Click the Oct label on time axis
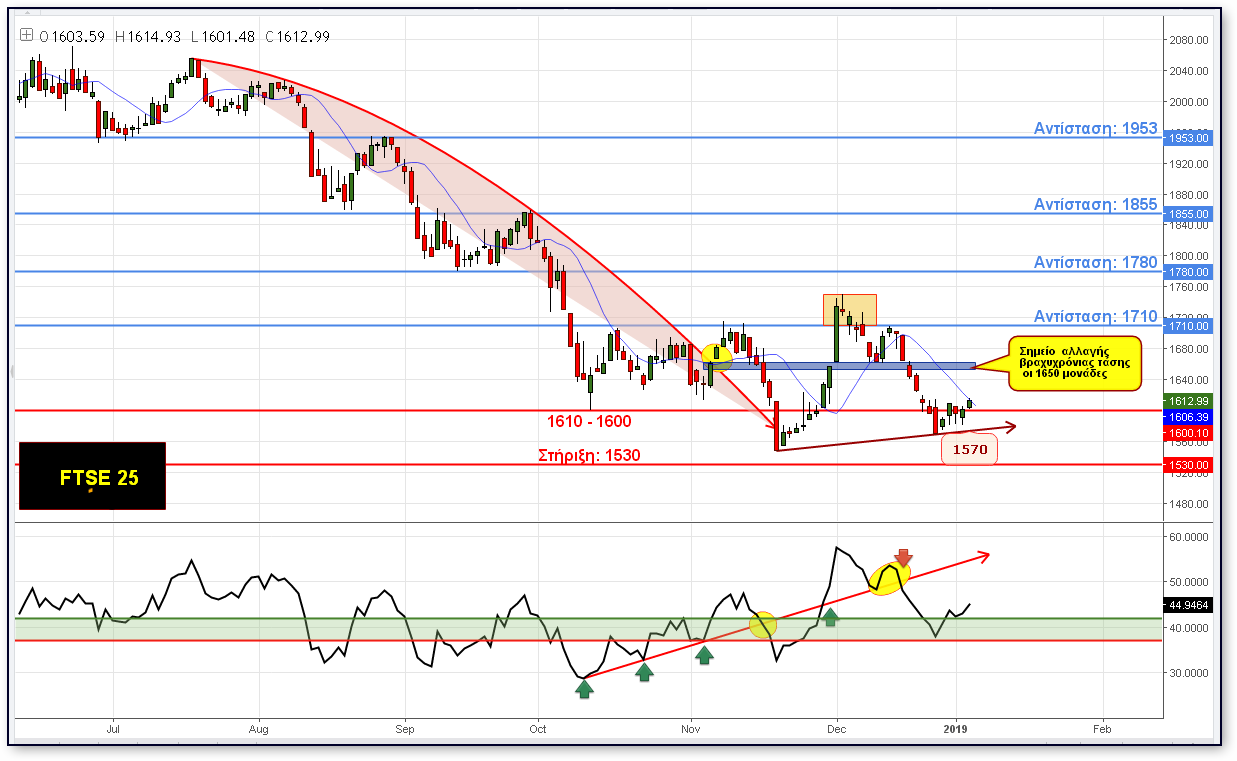 [538, 729]
